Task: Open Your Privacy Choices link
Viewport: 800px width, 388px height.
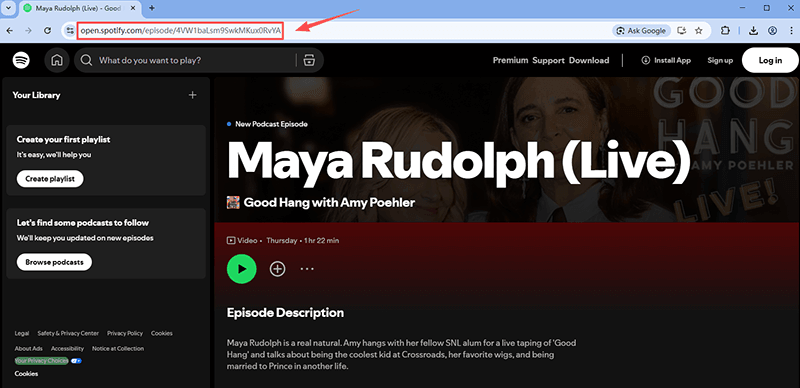Action: point(41,361)
